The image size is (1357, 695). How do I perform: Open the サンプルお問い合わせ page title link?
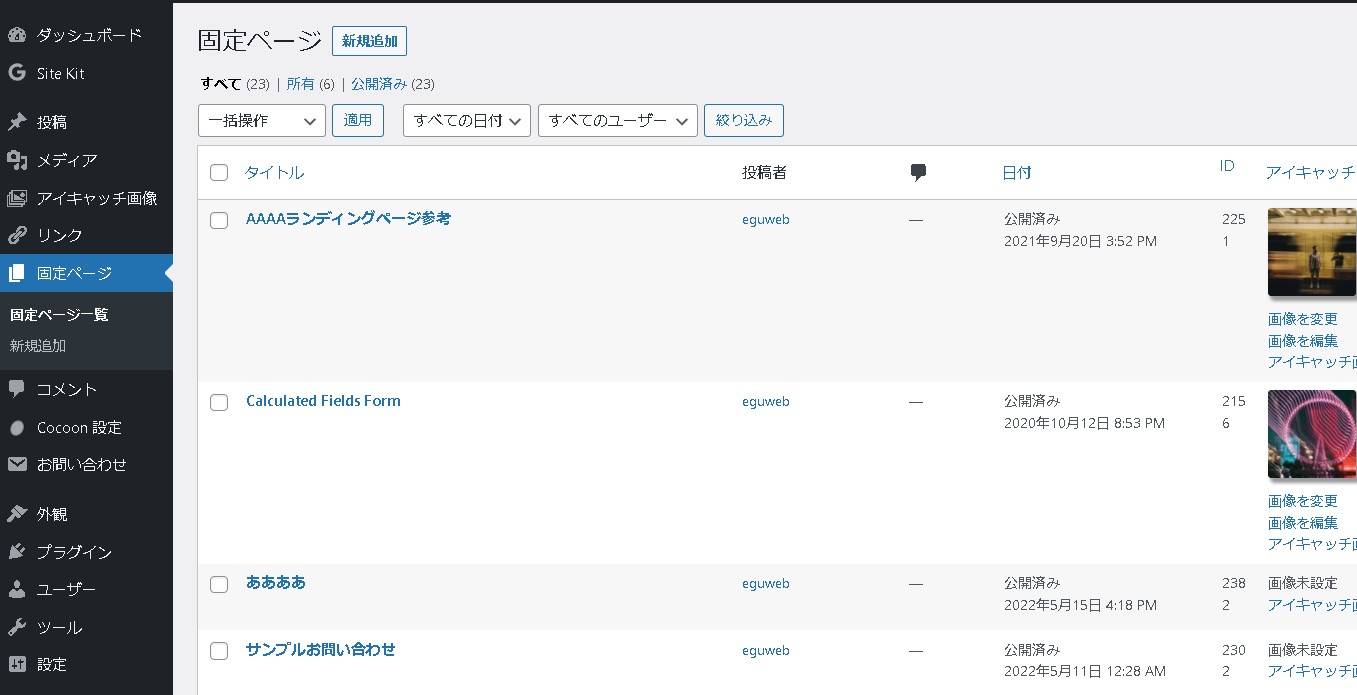point(320,650)
